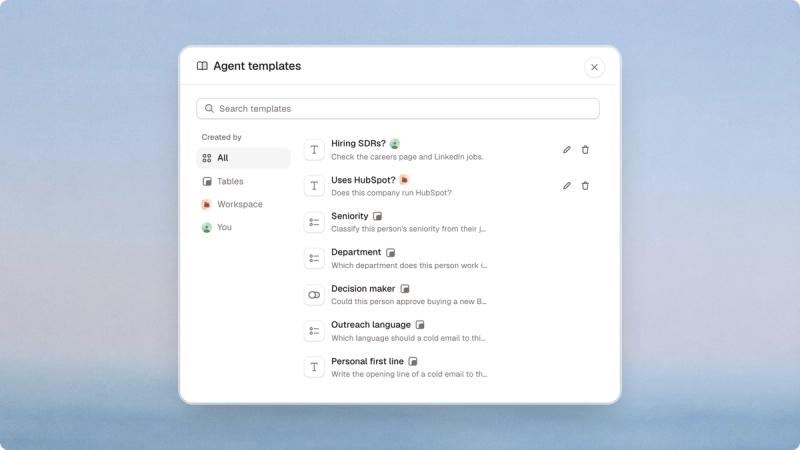Click the table badge beside Personal first line
The image size is (800, 450).
pos(413,361)
